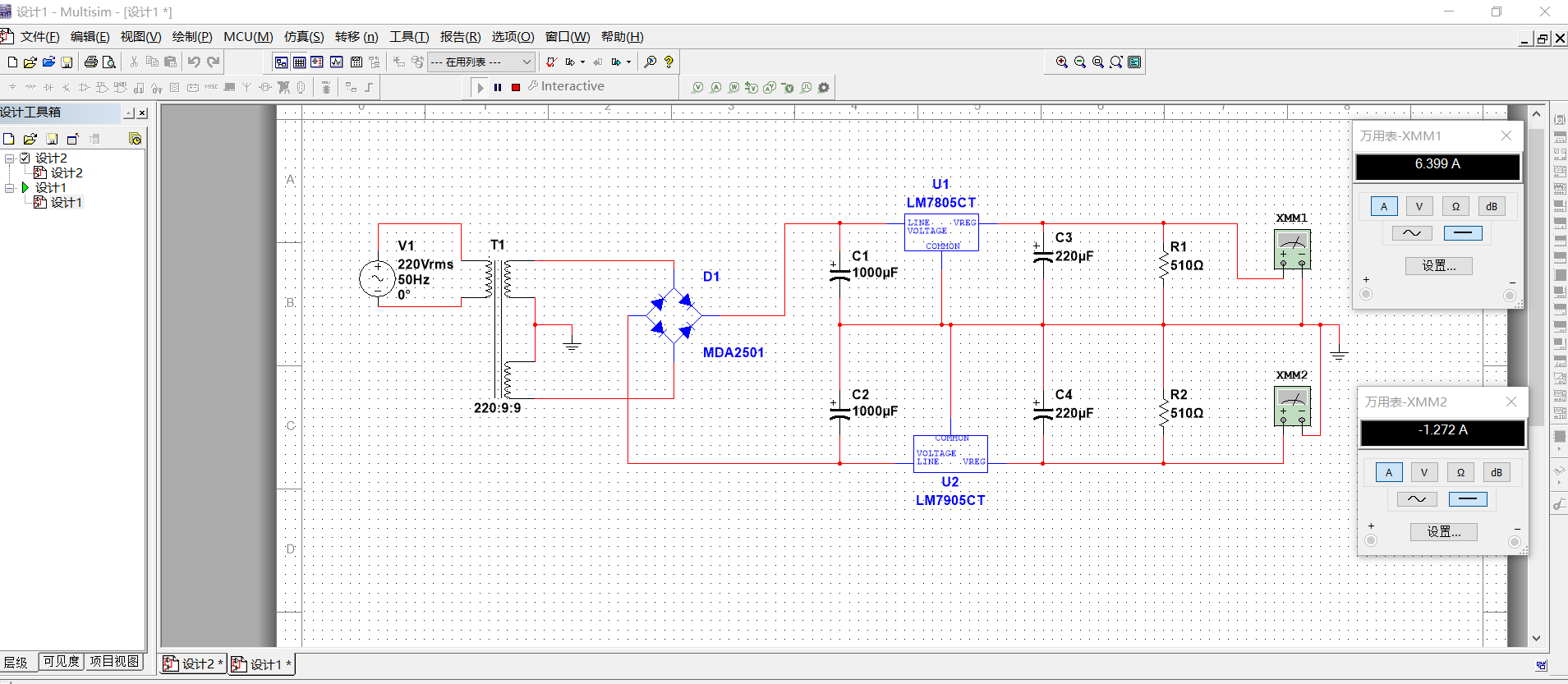Stop the simulation with the red square
The width and height of the screenshot is (1568, 684).
516,87
